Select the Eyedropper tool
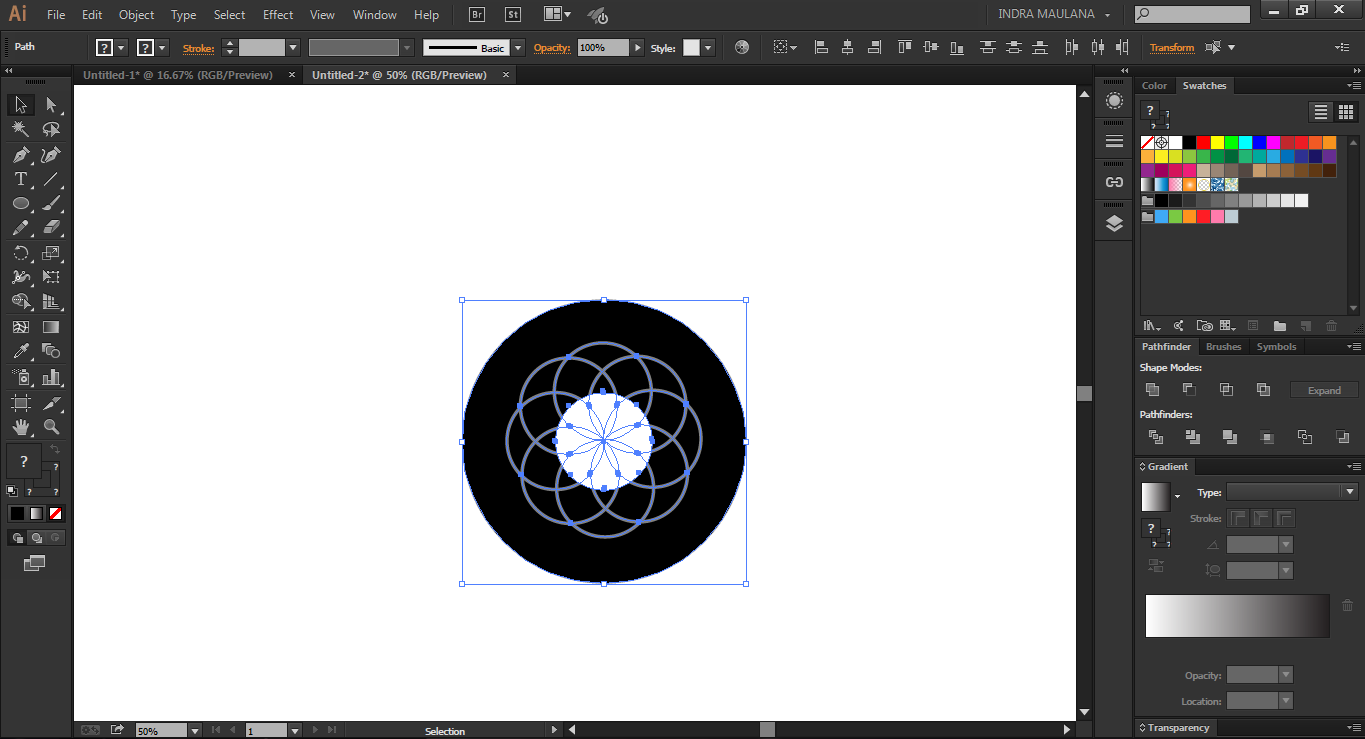The width and height of the screenshot is (1365, 739). (20, 351)
